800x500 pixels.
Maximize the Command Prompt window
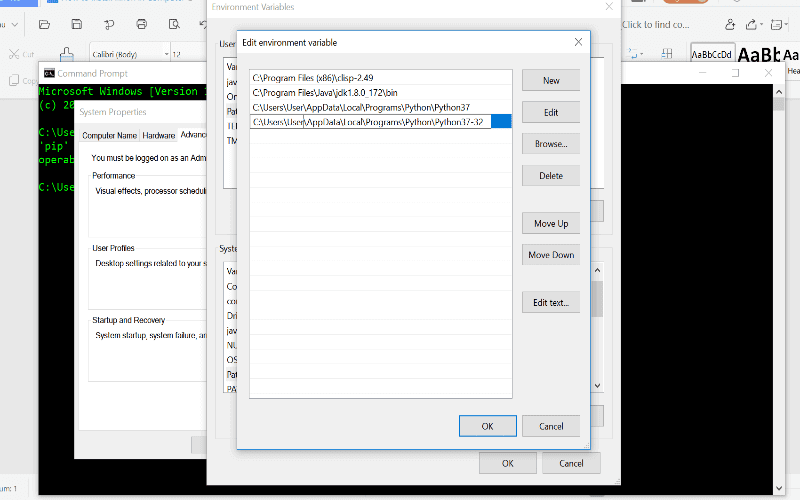pyautogui.click(x=735, y=73)
